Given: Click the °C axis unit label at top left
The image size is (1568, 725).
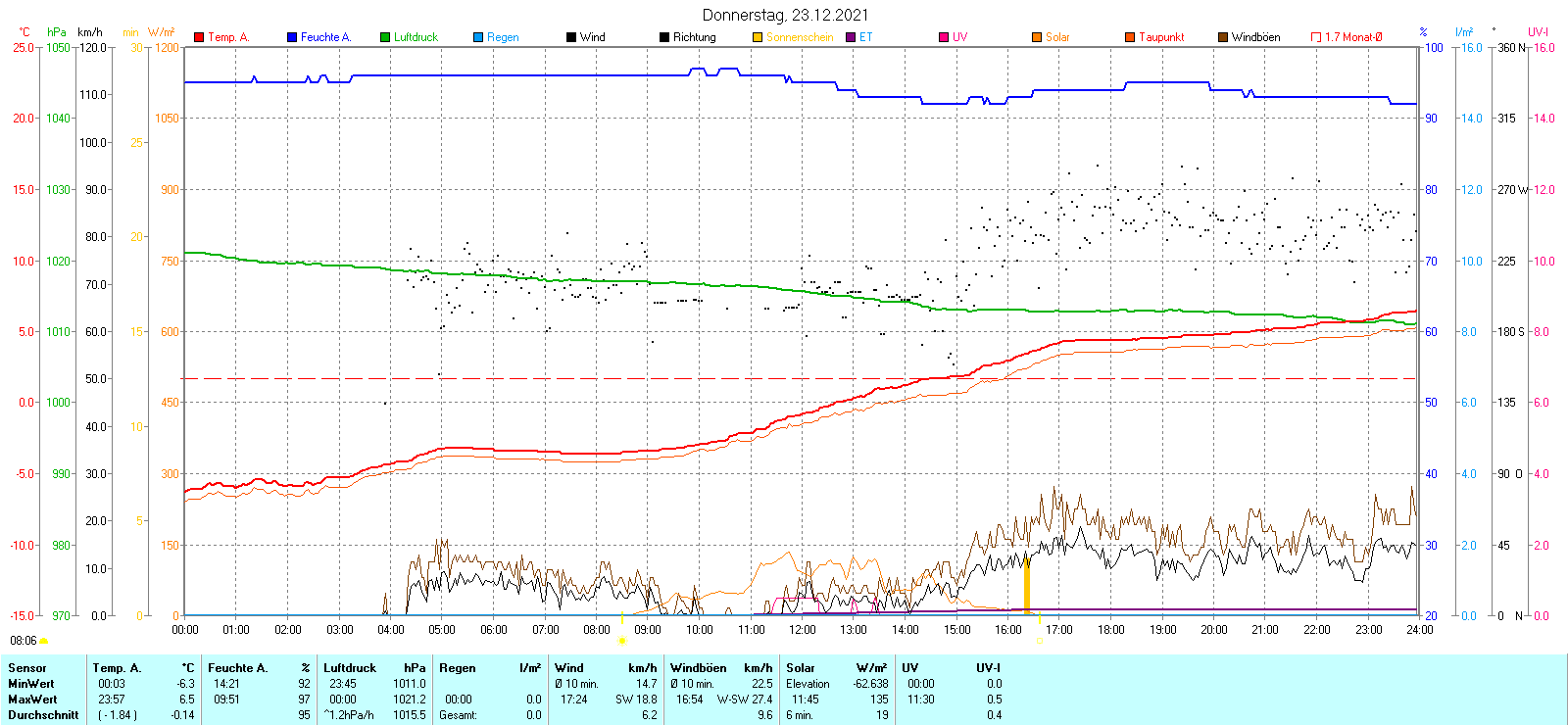Looking at the screenshot, I should point(24,32).
